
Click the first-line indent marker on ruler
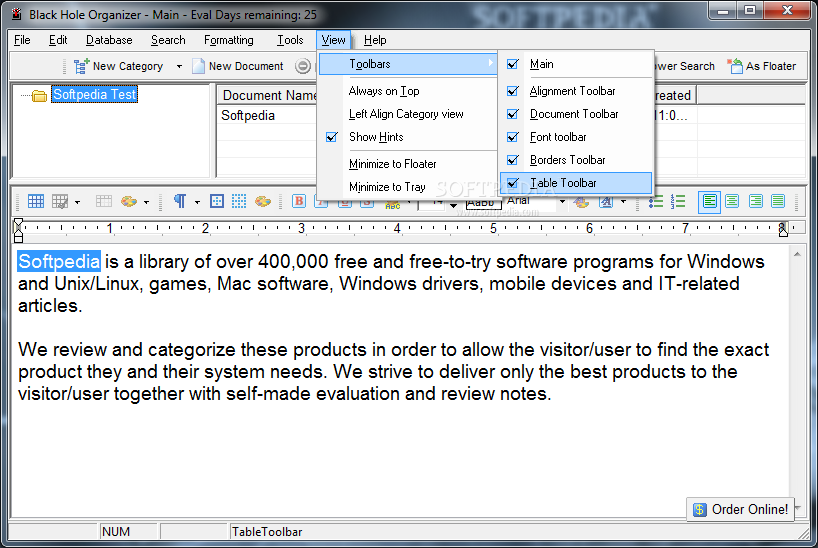(18, 223)
